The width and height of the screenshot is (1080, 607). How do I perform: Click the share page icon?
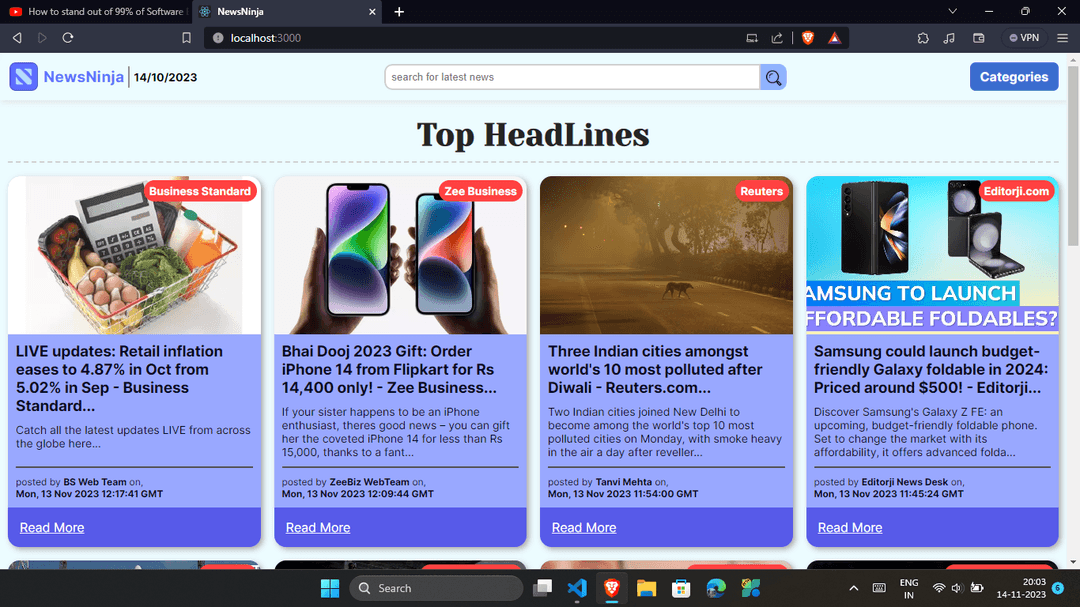coord(777,38)
